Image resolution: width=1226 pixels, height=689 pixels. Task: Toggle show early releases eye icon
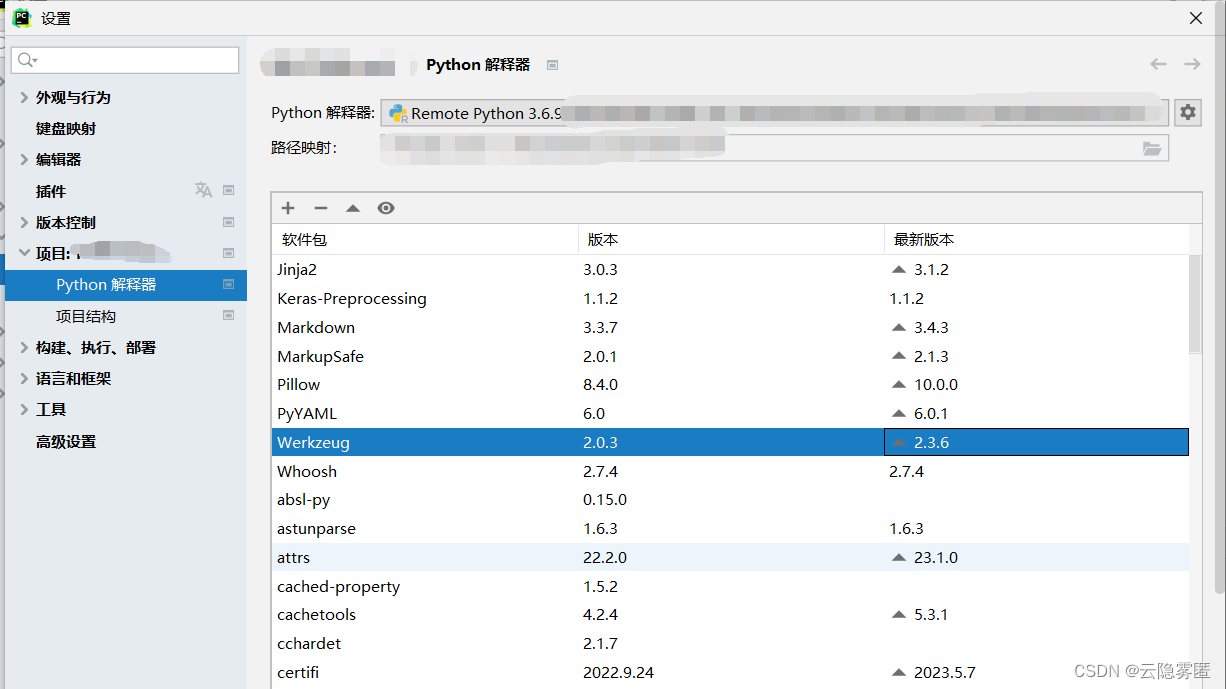[386, 208]
